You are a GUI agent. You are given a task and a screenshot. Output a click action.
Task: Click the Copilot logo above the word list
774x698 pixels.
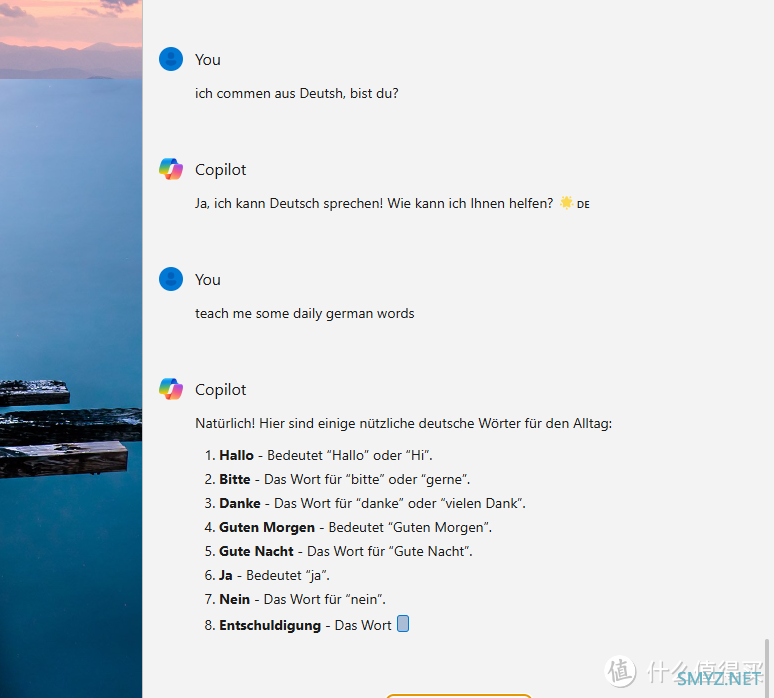[x=171, y=389]
